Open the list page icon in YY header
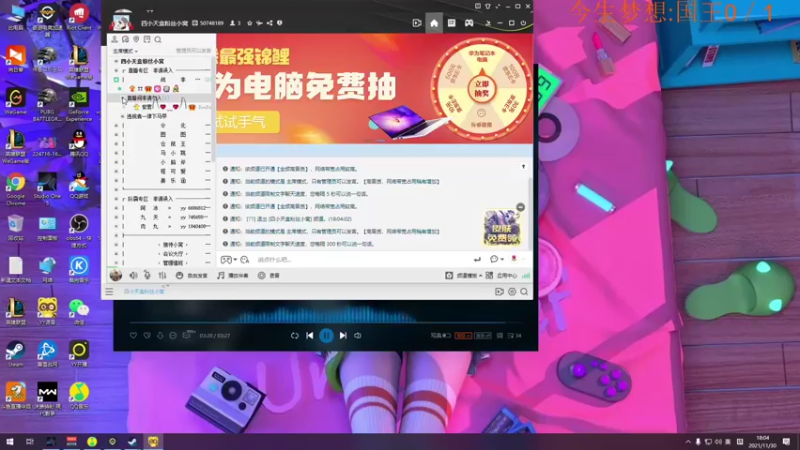 452,23
